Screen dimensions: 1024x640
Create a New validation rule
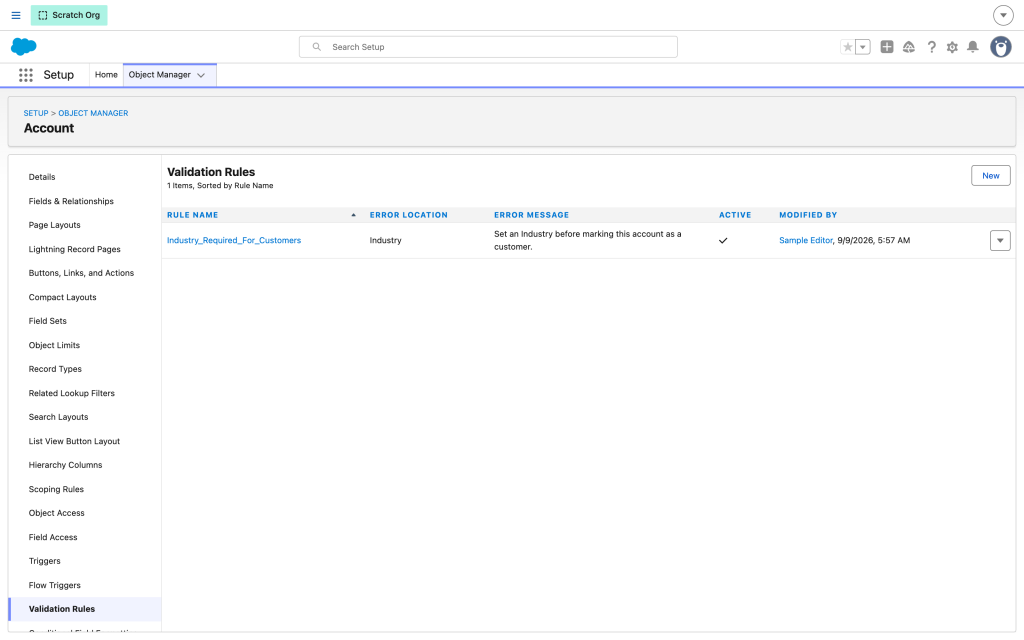tap(990, 176)
